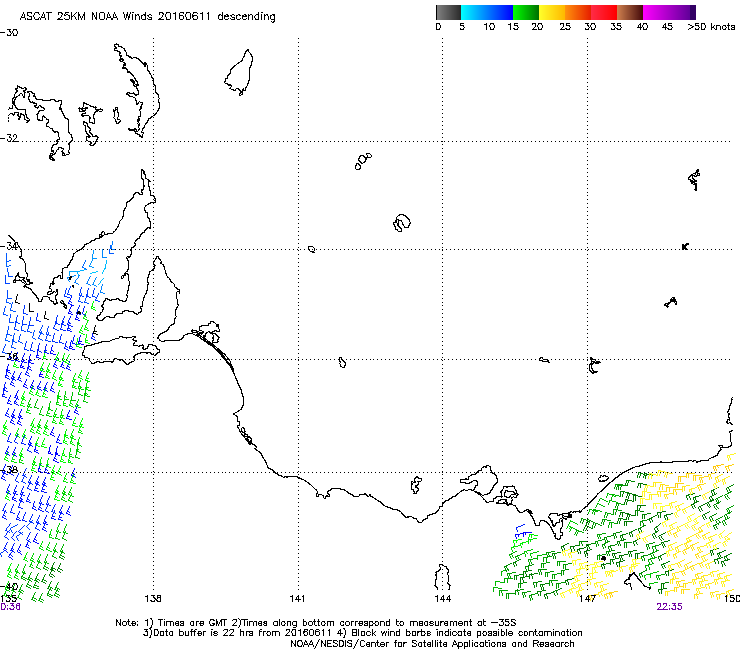
Task: Click the '135' longitude label
Action: point(8,599)
